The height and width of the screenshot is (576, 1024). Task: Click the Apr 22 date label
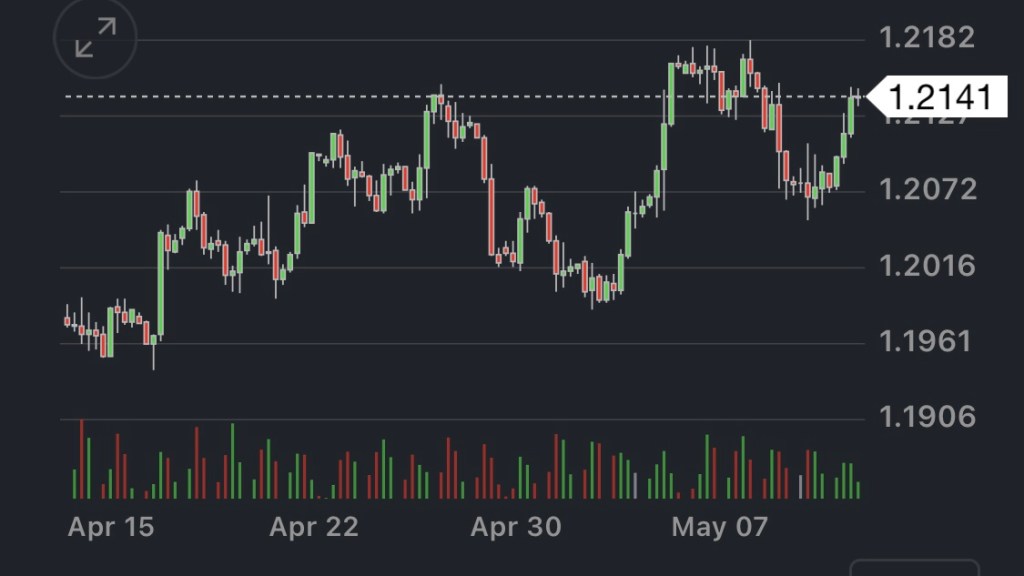314,527
